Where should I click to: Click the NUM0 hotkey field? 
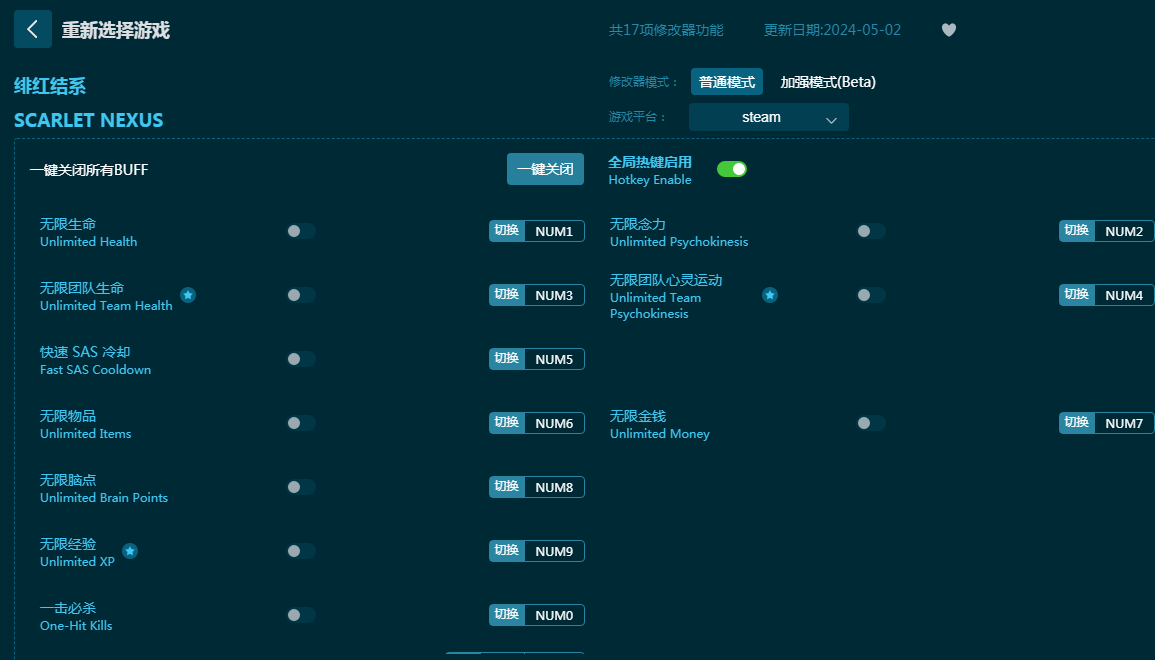tap(555, 616)
